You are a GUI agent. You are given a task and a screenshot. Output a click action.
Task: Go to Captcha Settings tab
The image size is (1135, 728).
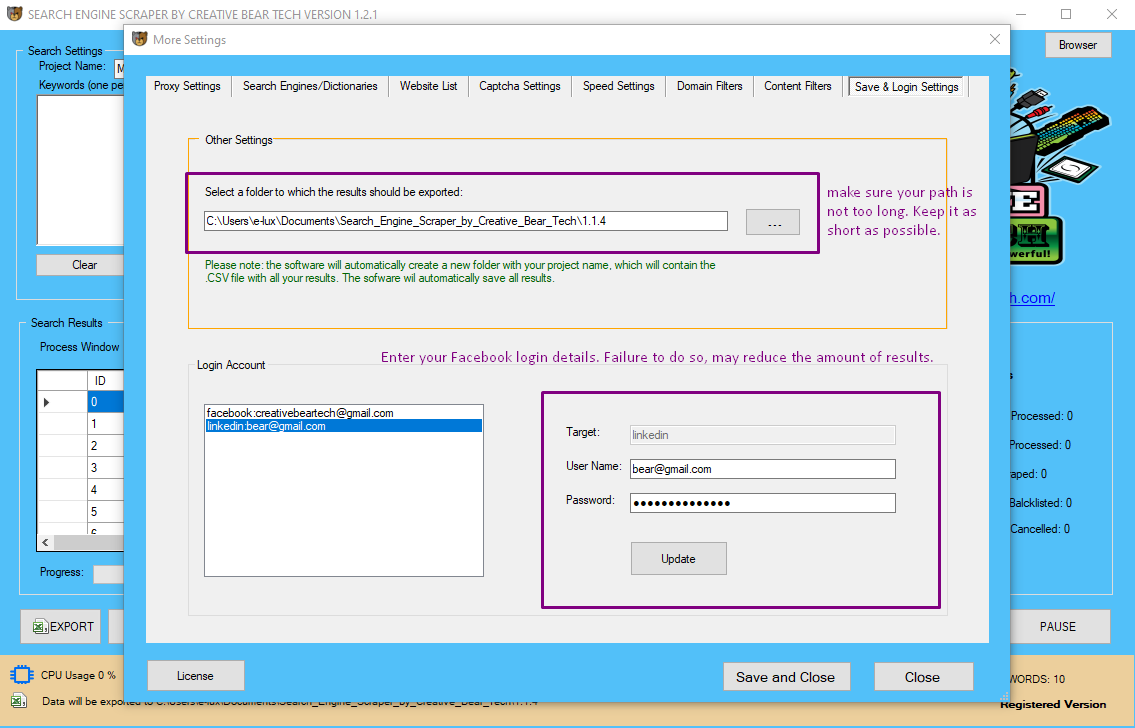click(x=520, y=86)
